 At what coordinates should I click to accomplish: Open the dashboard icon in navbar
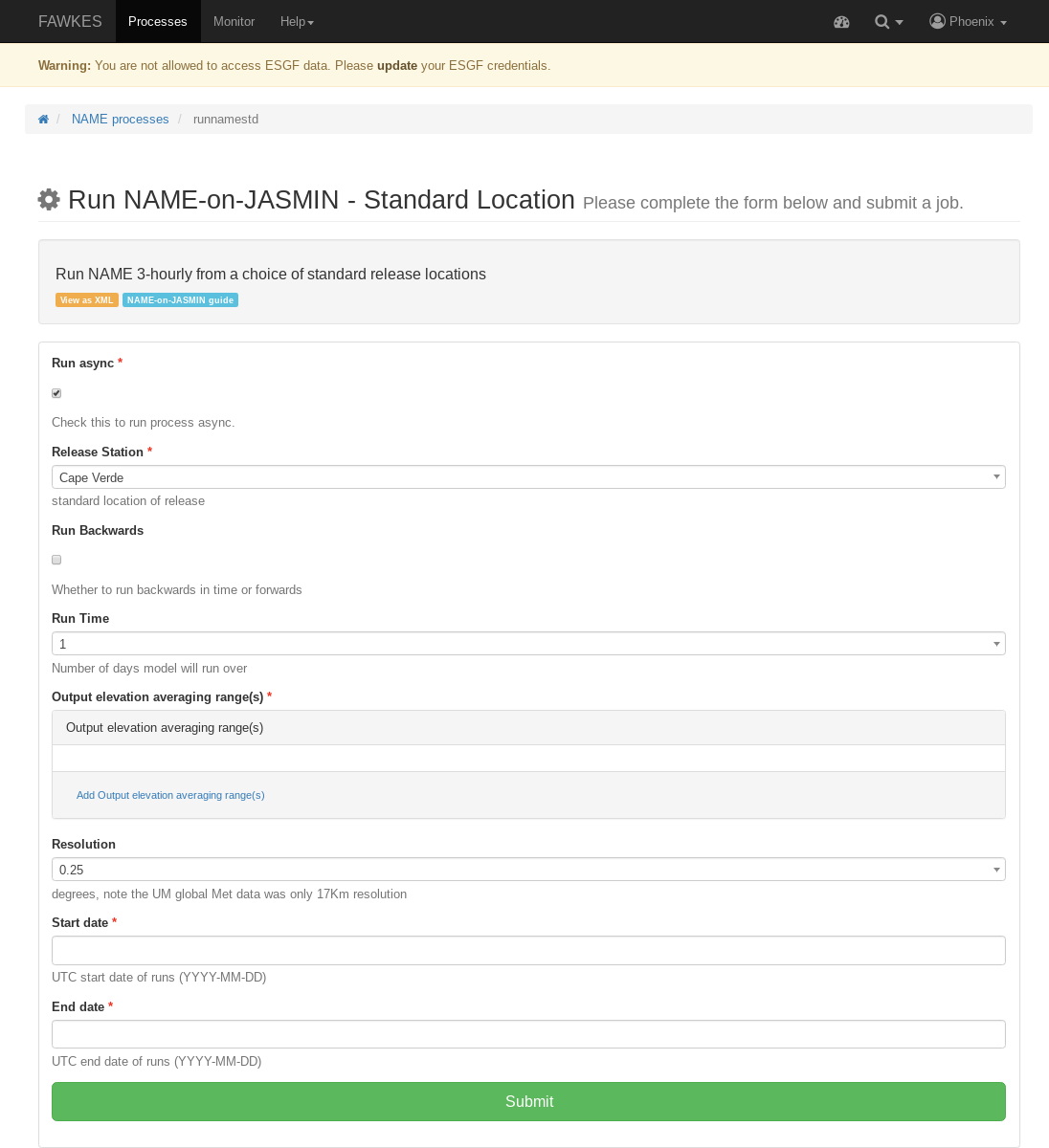point(841,21)
